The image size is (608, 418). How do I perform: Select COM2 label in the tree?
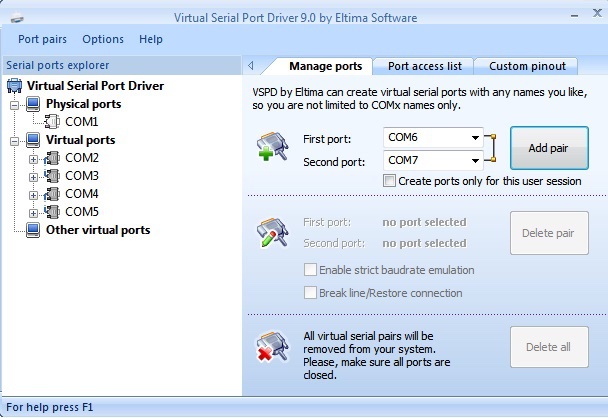point(82,158)
